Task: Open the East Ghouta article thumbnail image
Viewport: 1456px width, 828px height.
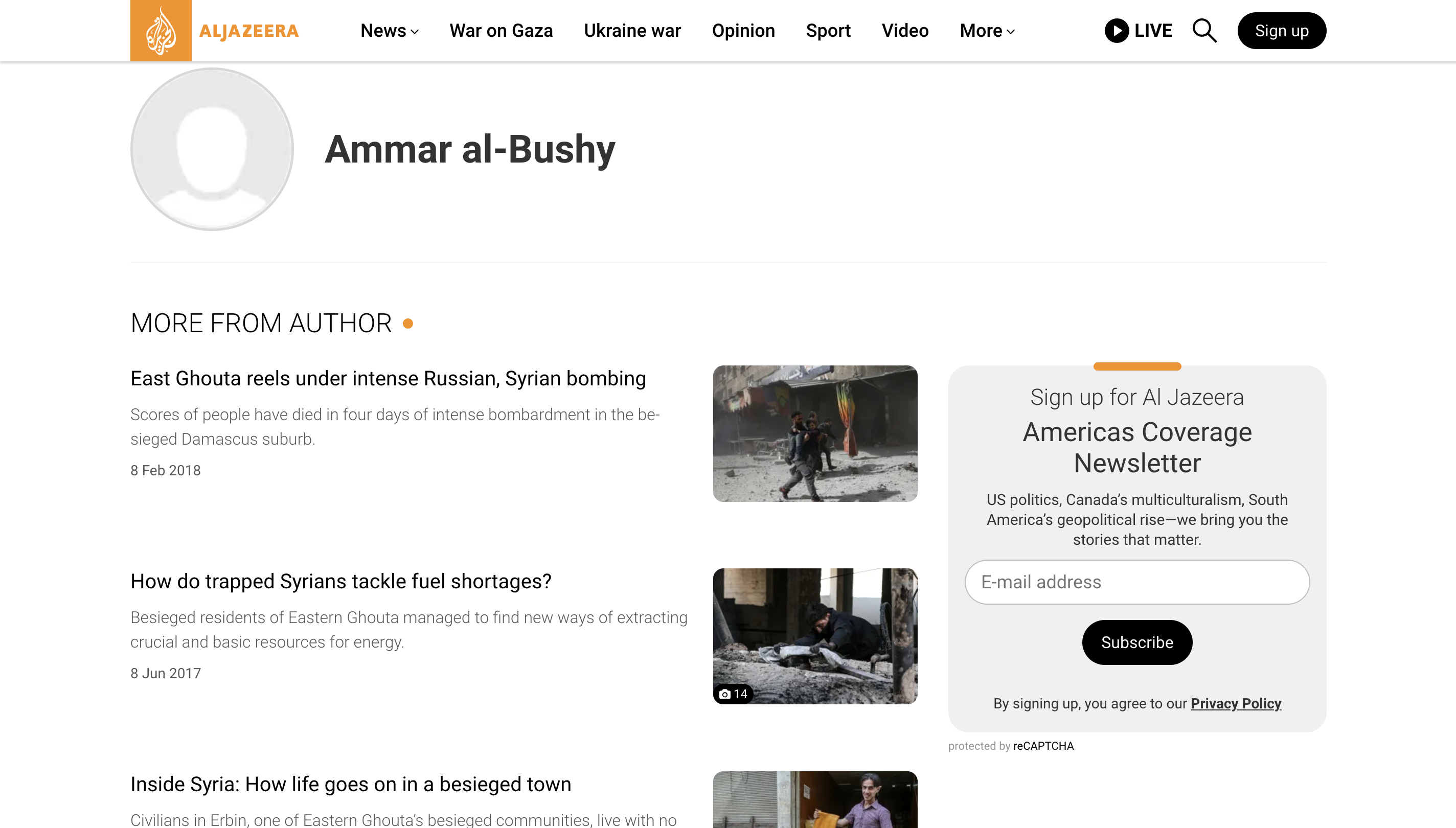Action: coord(815,433)
